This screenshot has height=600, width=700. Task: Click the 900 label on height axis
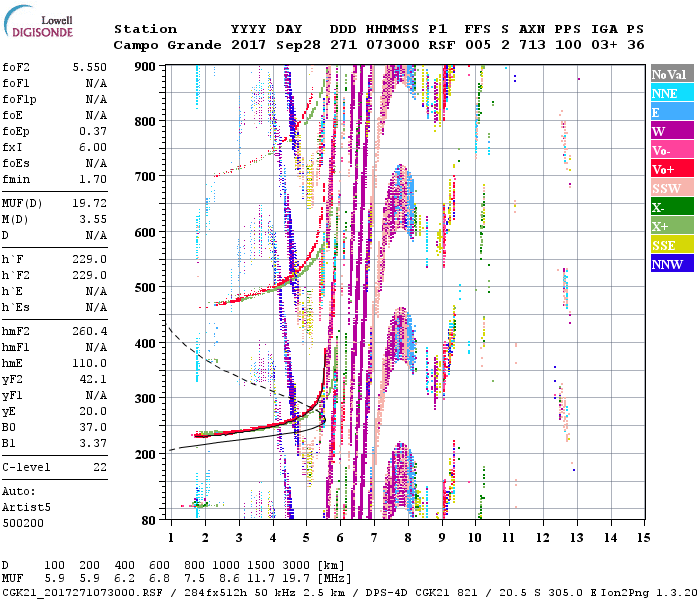(x=147, y=66)
